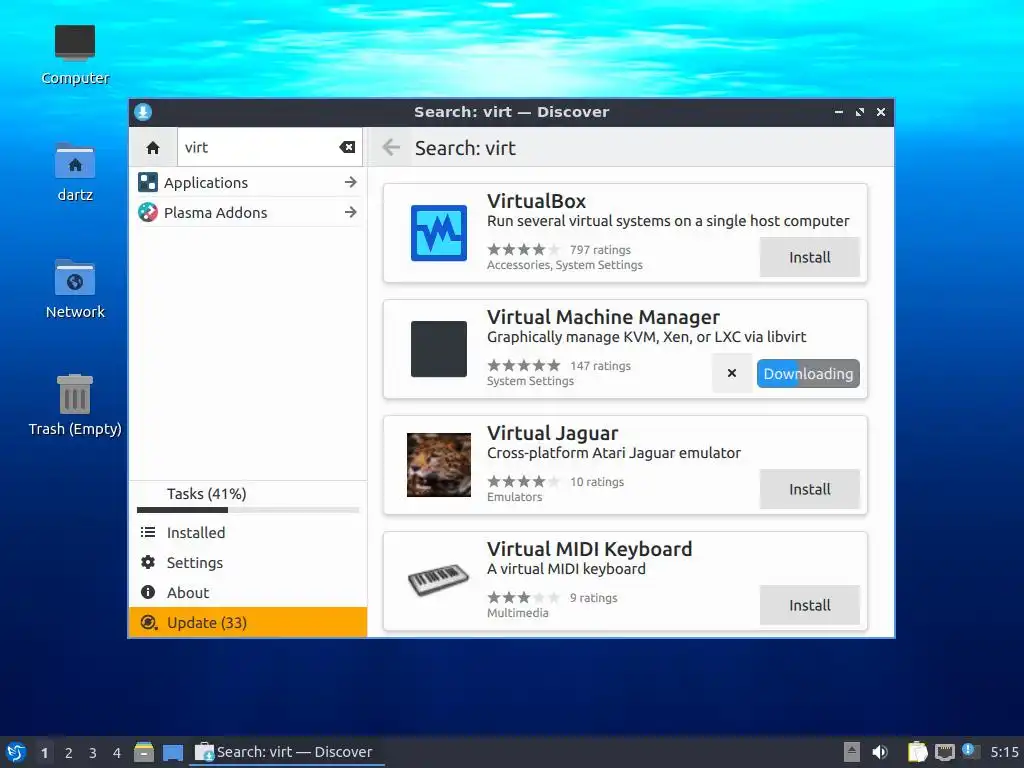The image size is (1024, 768).
Task: Click the Settings gear icon in the sidebar
Action: 148,562
